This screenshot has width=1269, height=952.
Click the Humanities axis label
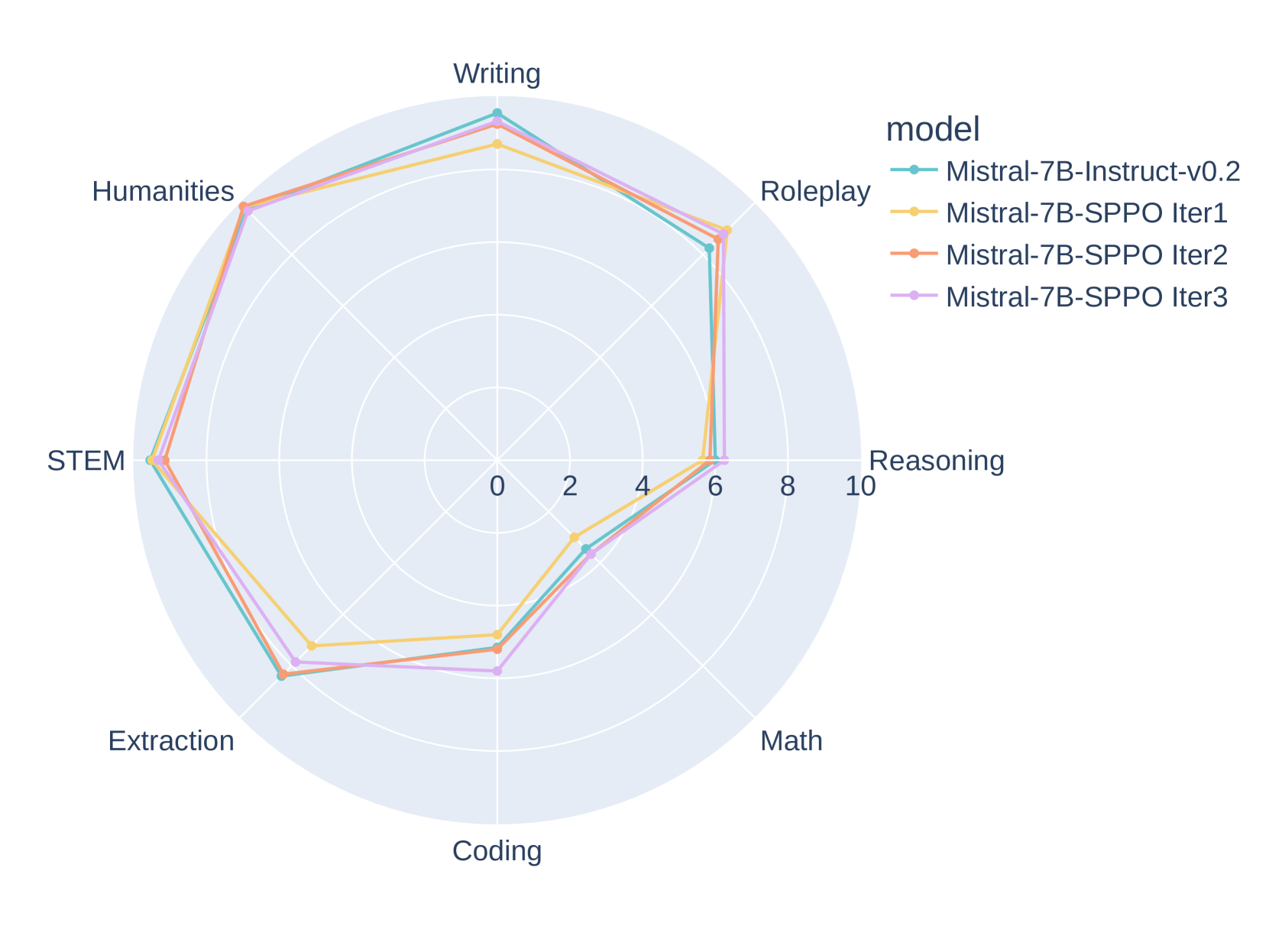click(x=163, y=191)
